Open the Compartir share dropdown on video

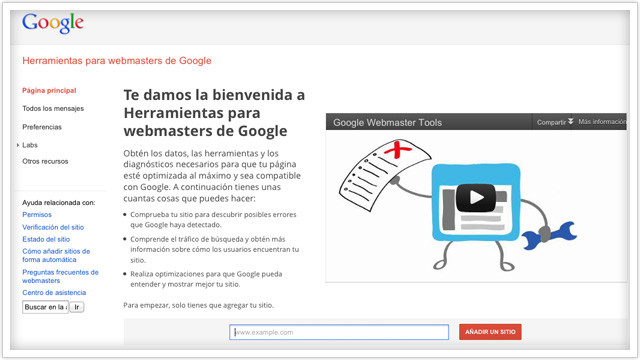pos(555,122)
